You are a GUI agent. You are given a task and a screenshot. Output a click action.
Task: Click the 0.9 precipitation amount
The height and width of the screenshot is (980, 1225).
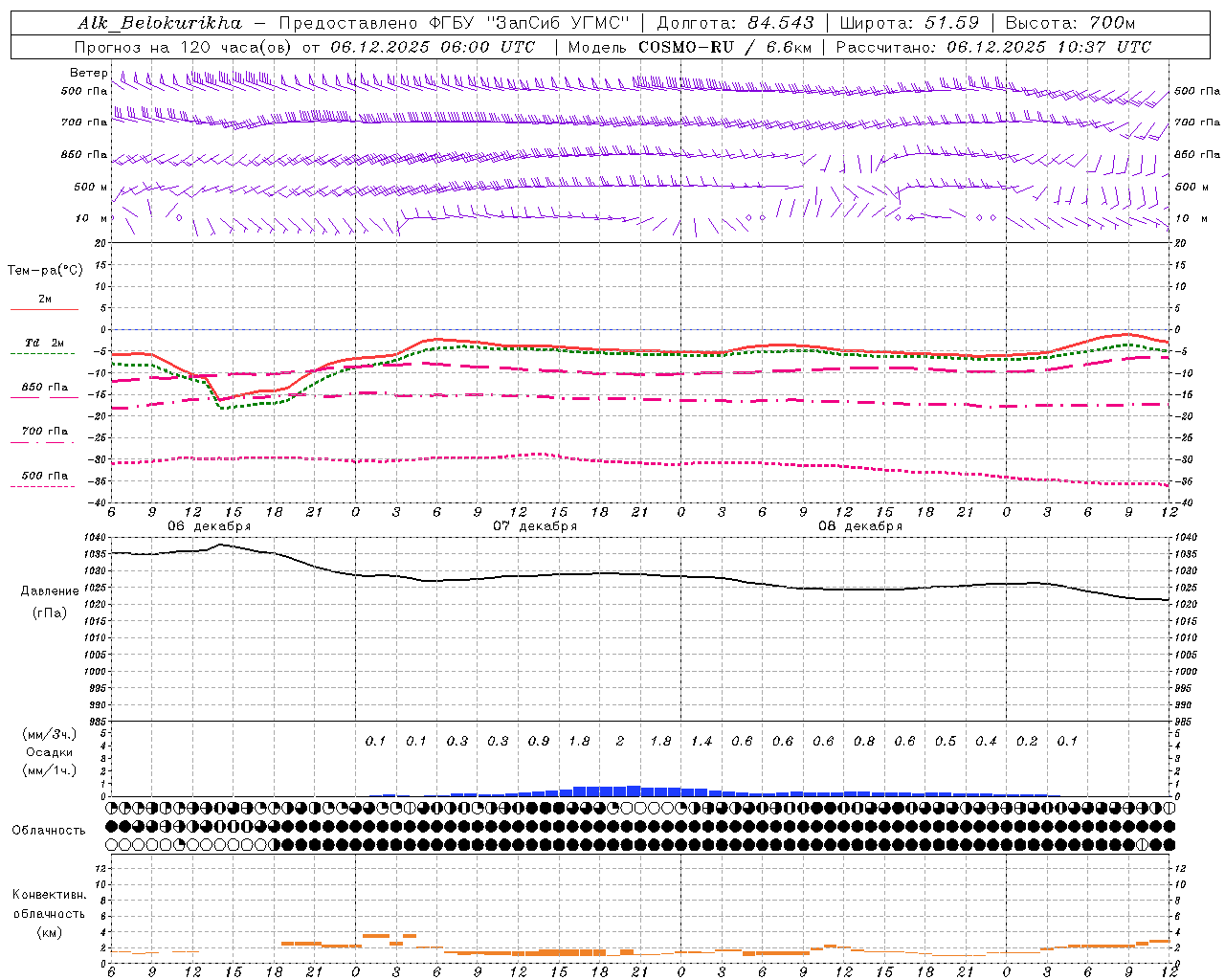(539, 741)
